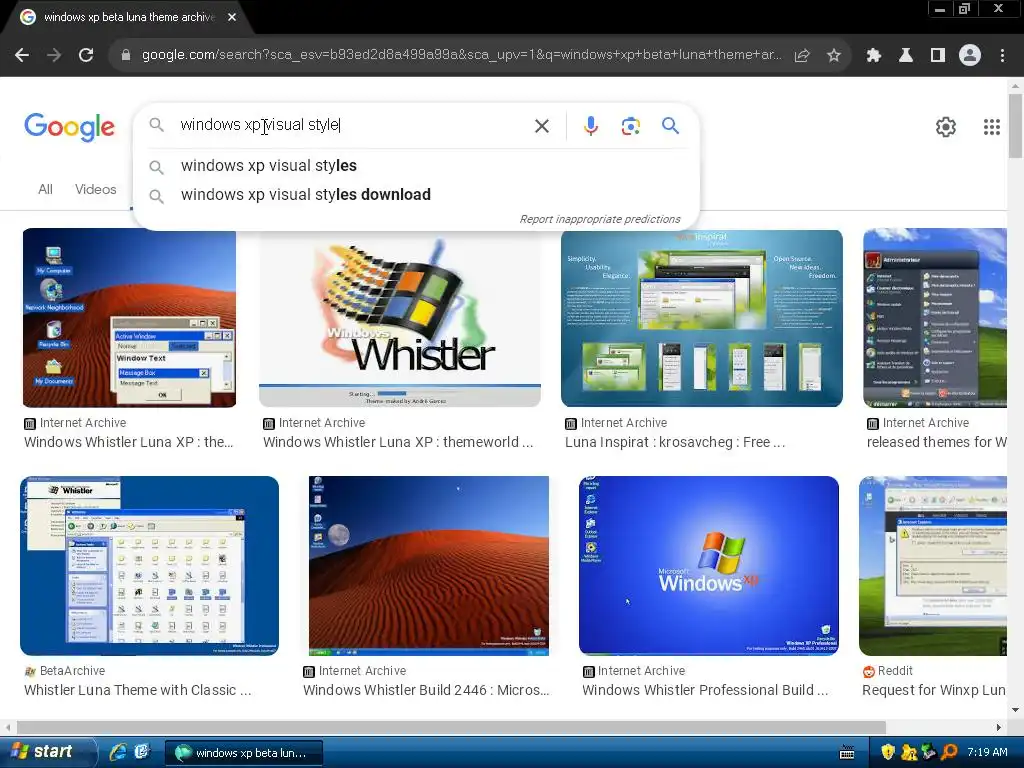This screenshot has height=768, width=1024.
Task: Click the vertical scrollbar thumb
Action: (1015, 125)
